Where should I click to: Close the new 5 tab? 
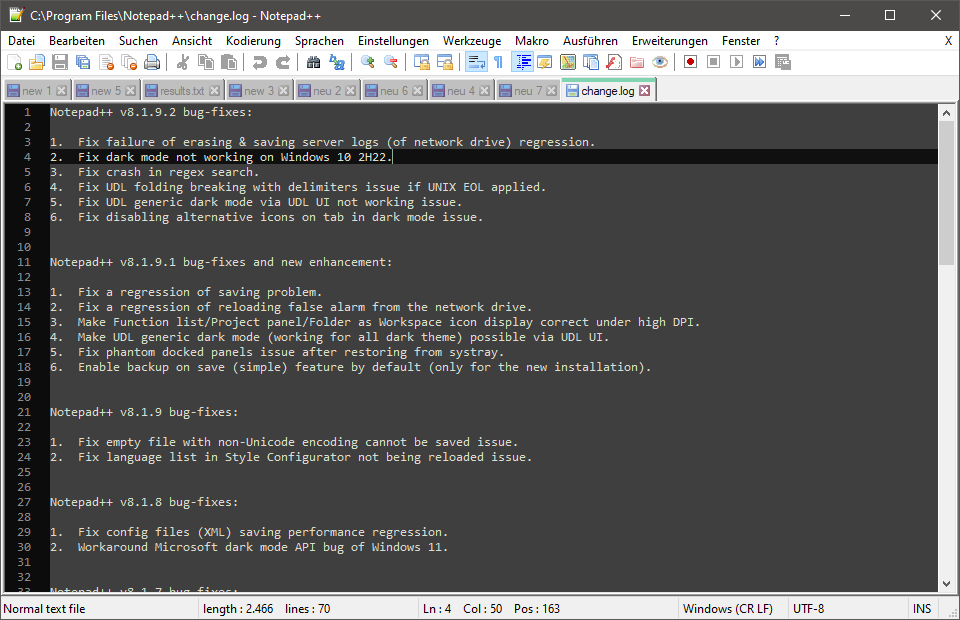[x=130, y=91]
